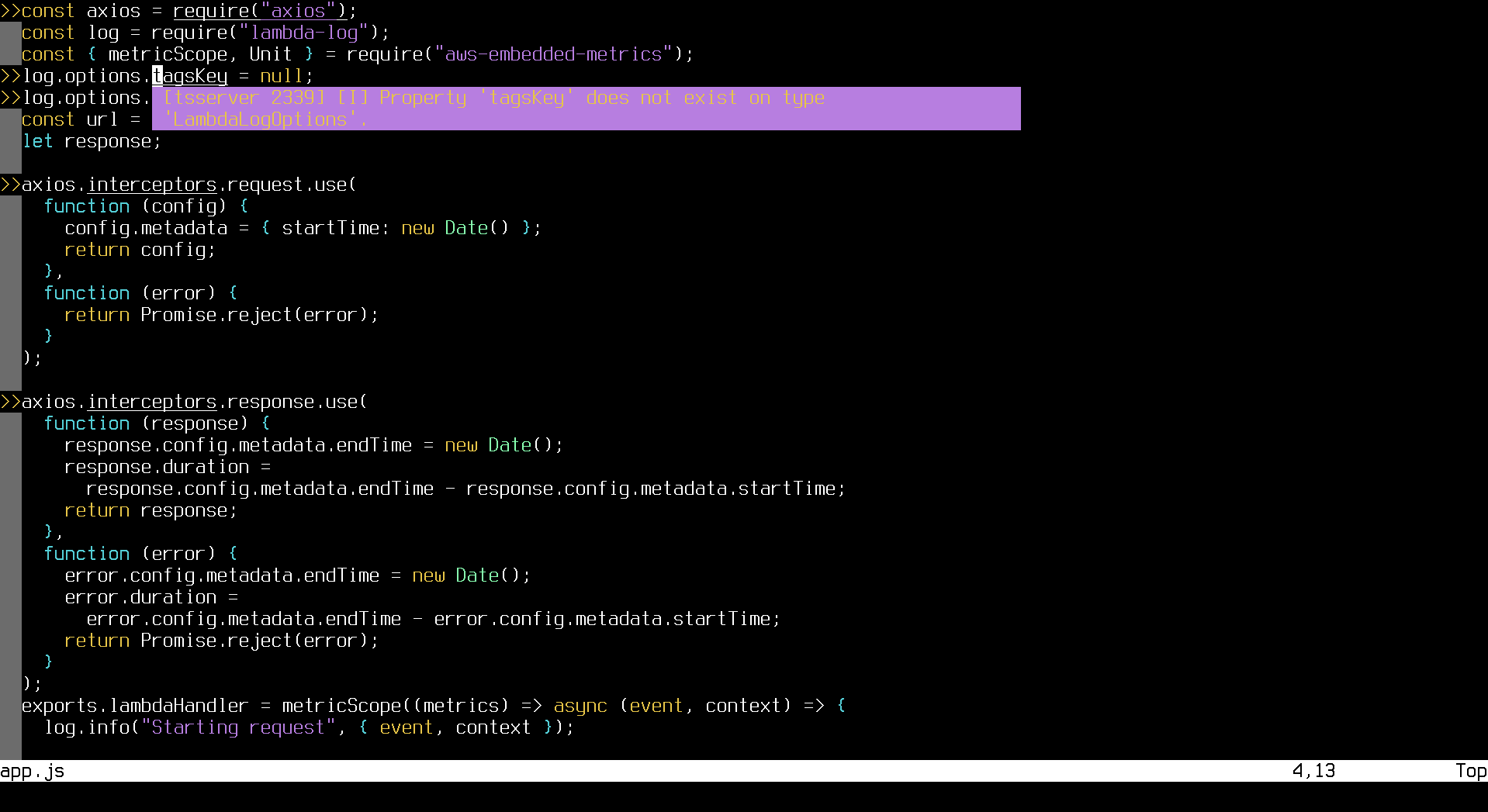The image size is (1488, 812).
Task: Click 'LambdaLogOptions' text in the error popup
Action: tap(260, 119)
